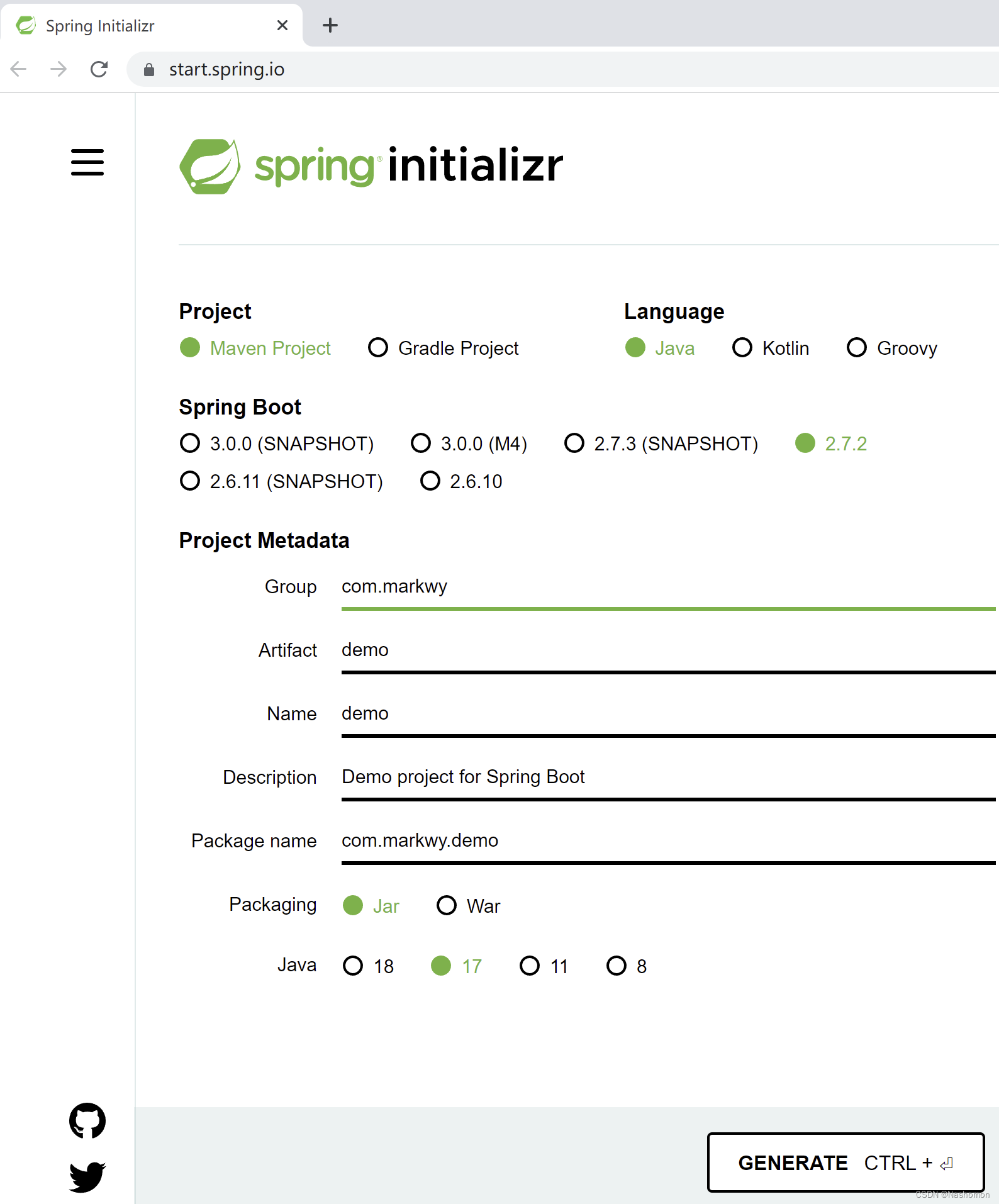999x1204 pixels.
Task: View site info via the padlock icon
Action: [x=149, y=69]
